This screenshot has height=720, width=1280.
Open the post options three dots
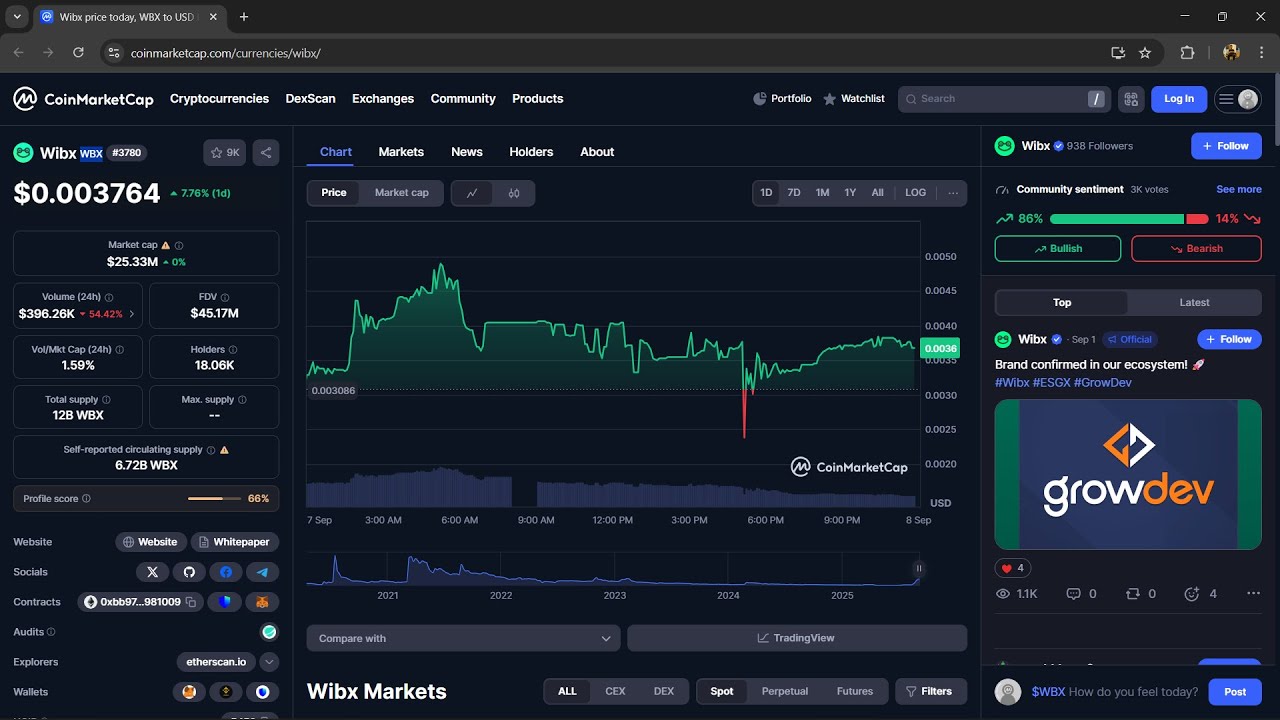(x=1253, y=594)
